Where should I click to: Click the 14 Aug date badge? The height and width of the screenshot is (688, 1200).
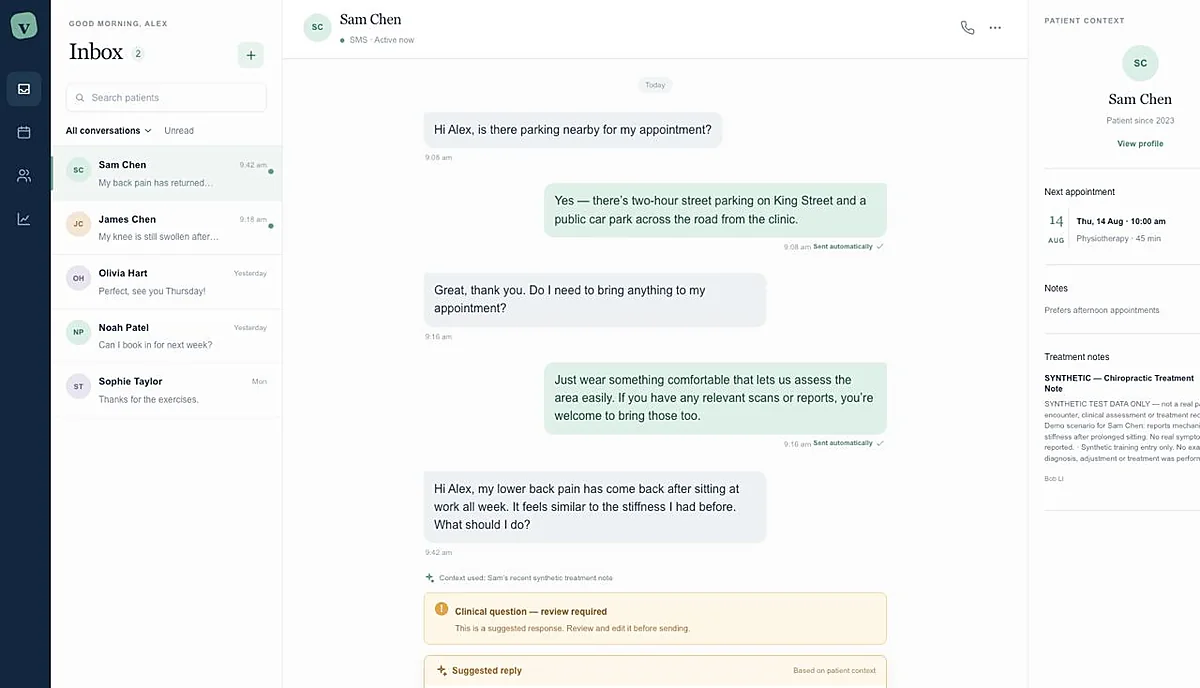tap(1056, 227)
